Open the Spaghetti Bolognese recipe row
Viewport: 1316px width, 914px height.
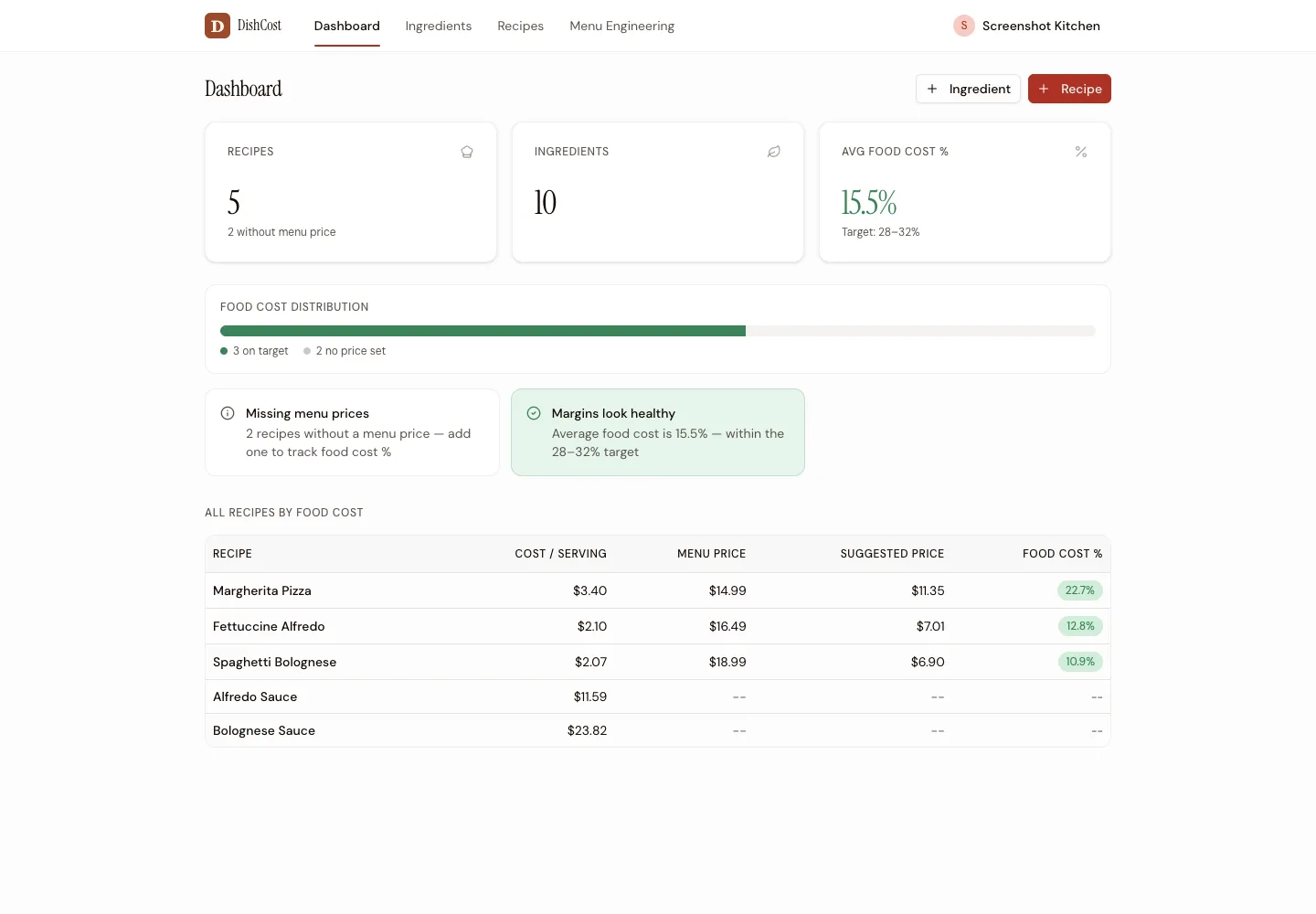pos(658,662)
